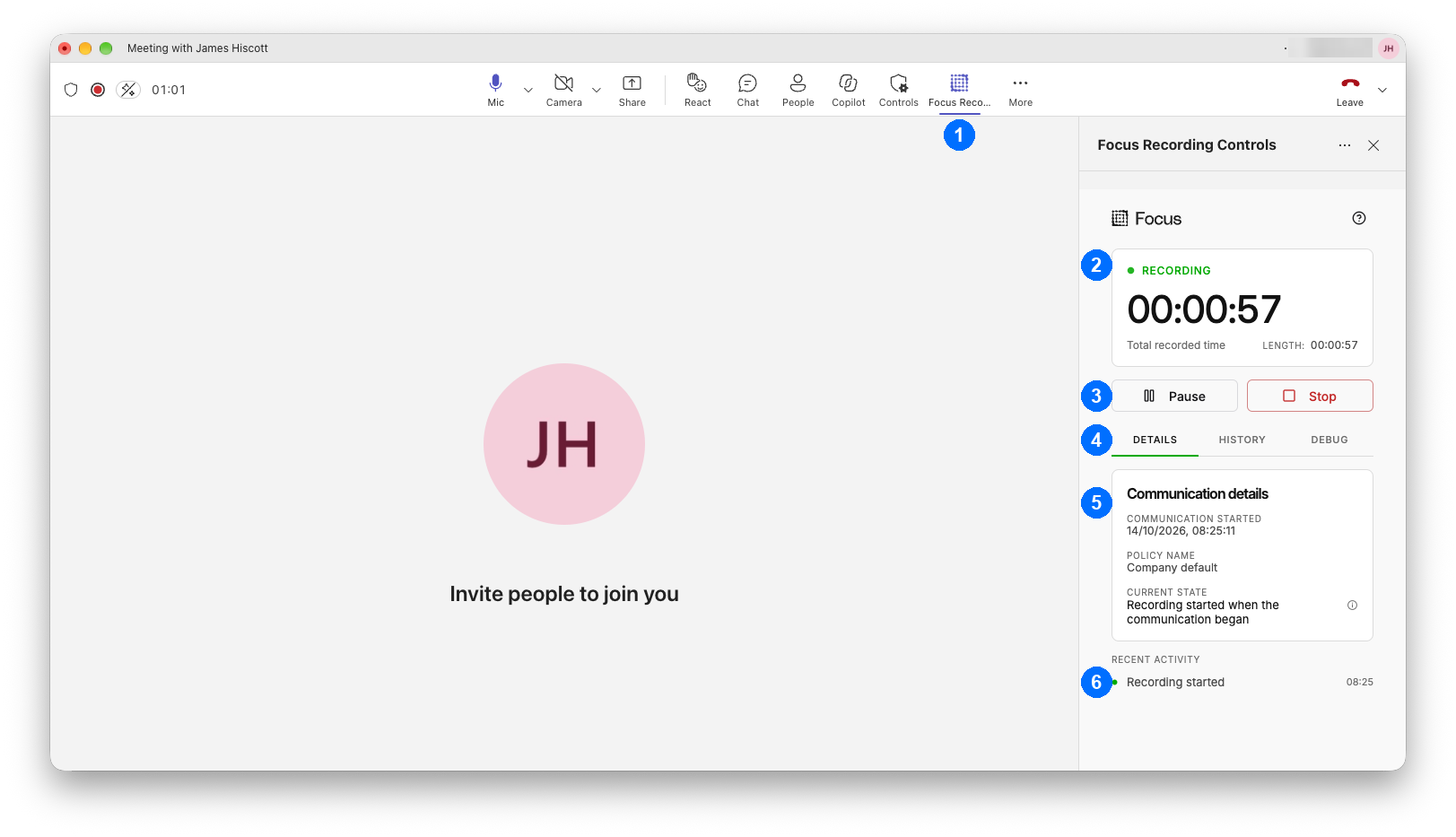Open the panel's three-dot options menu
Viewport: 1456px width, 837px height.
click(x=1344, y=145)
